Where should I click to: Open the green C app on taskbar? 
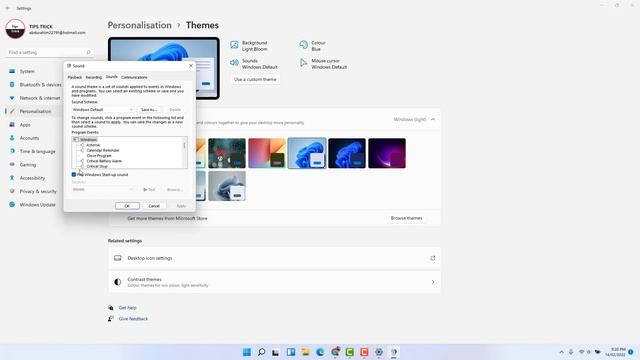click(349, 352)
